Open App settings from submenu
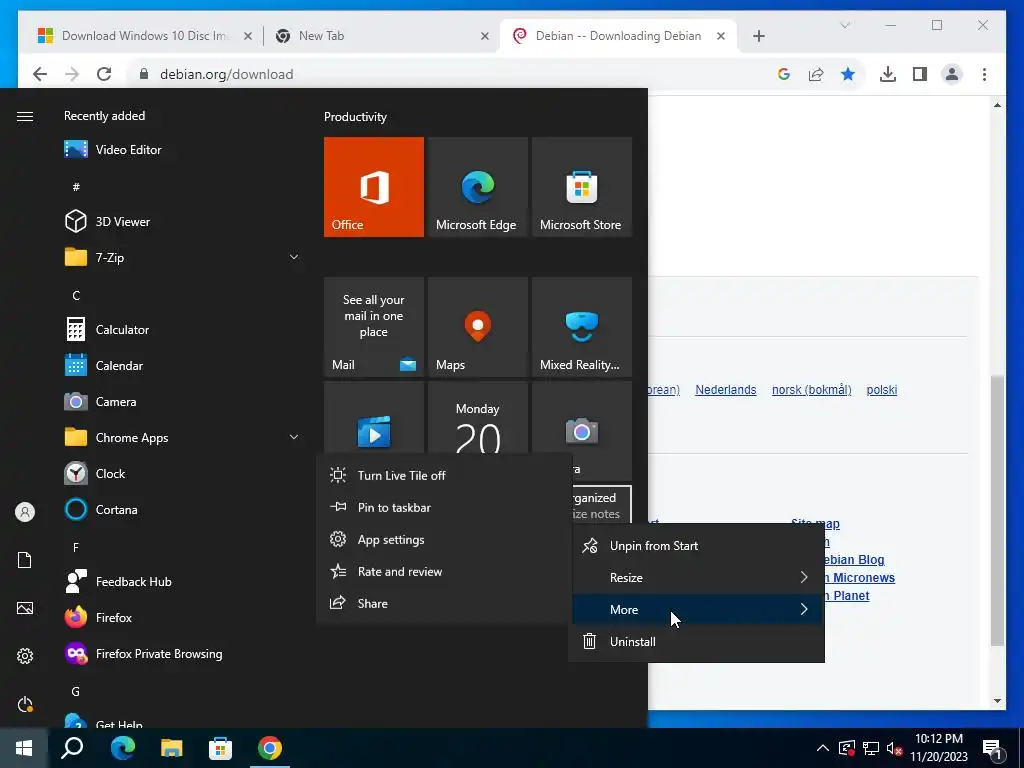1024x768 pixels. click(x=444, y=539)
